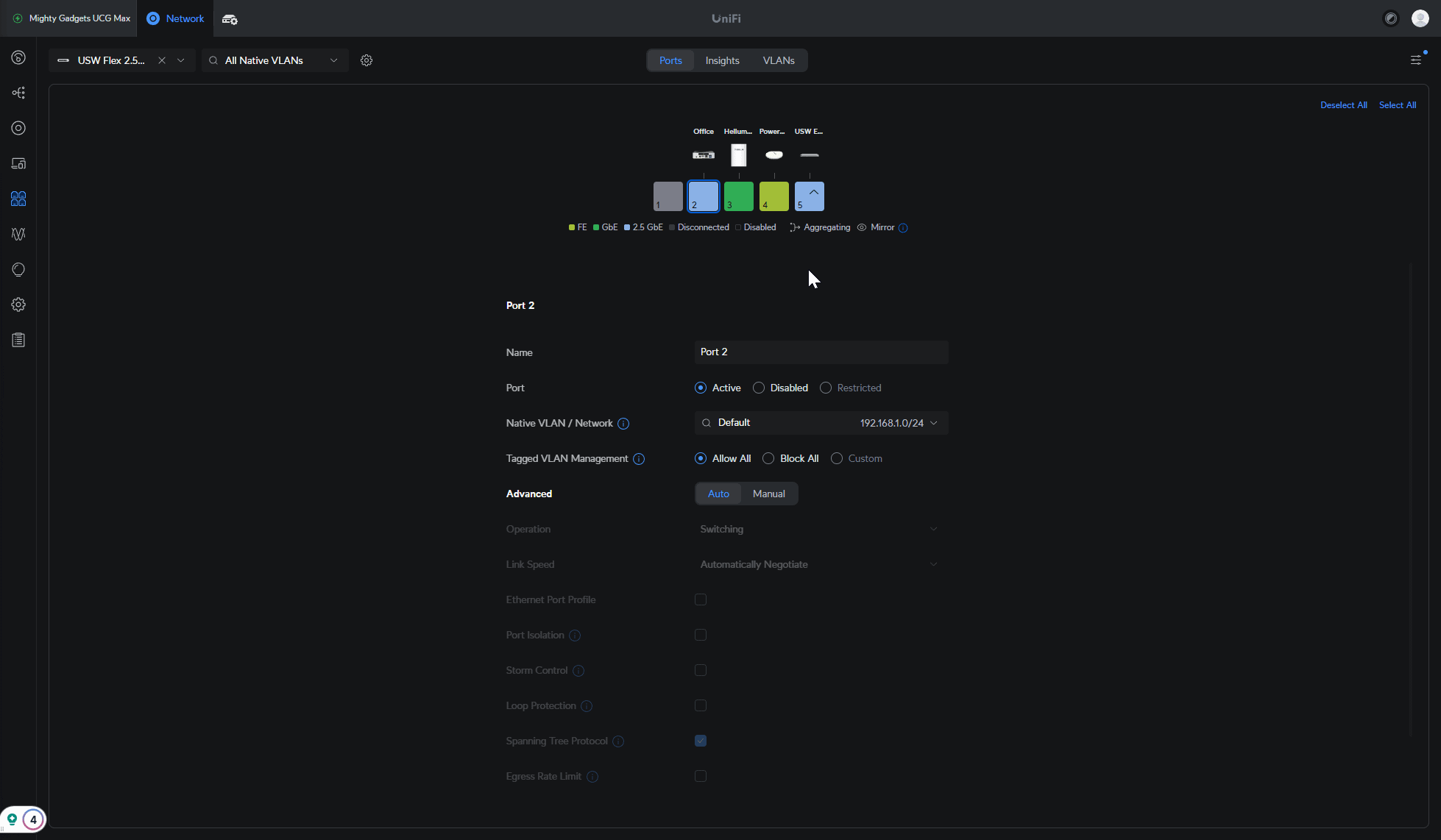Screen dimensions: 1441x840
Task: Click the user avatar icon
Action: point(1420,18)
